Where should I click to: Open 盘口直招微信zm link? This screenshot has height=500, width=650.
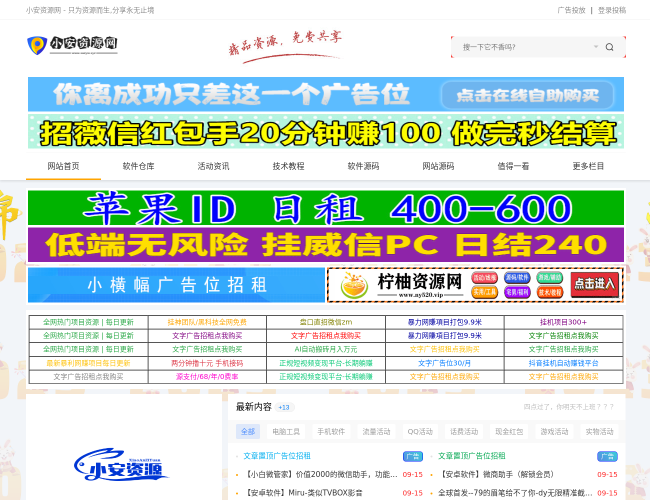(326, 322)
